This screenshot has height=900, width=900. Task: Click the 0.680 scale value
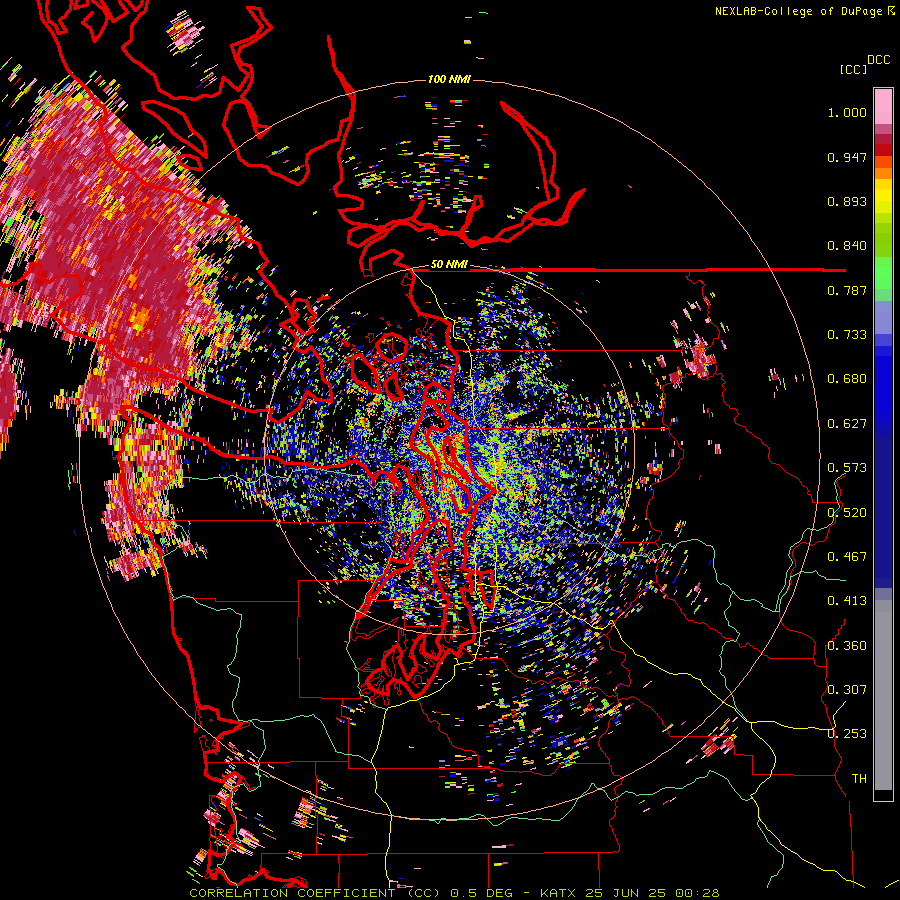tap(847, 379)
